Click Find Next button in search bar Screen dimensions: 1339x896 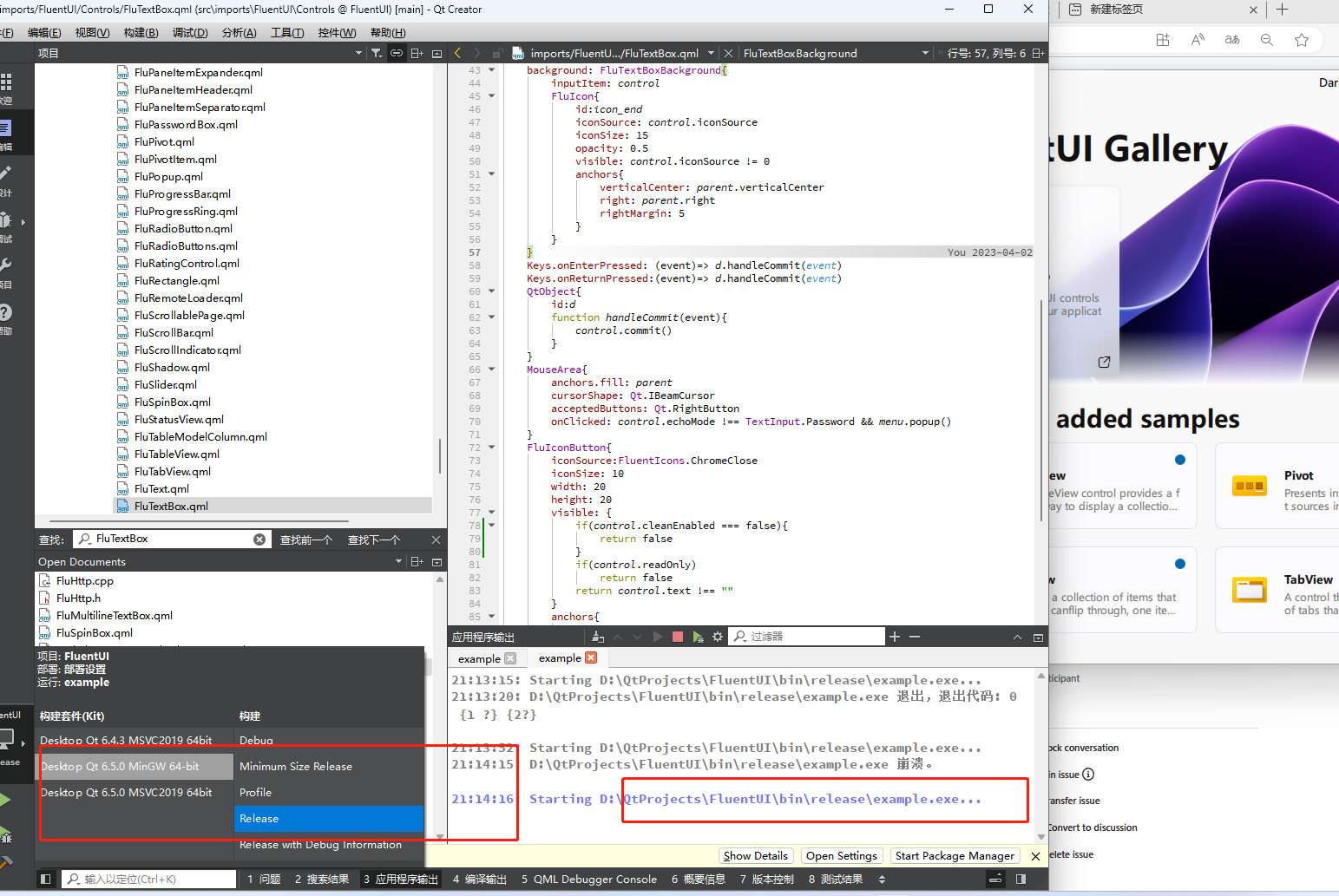tap(374, 540)
